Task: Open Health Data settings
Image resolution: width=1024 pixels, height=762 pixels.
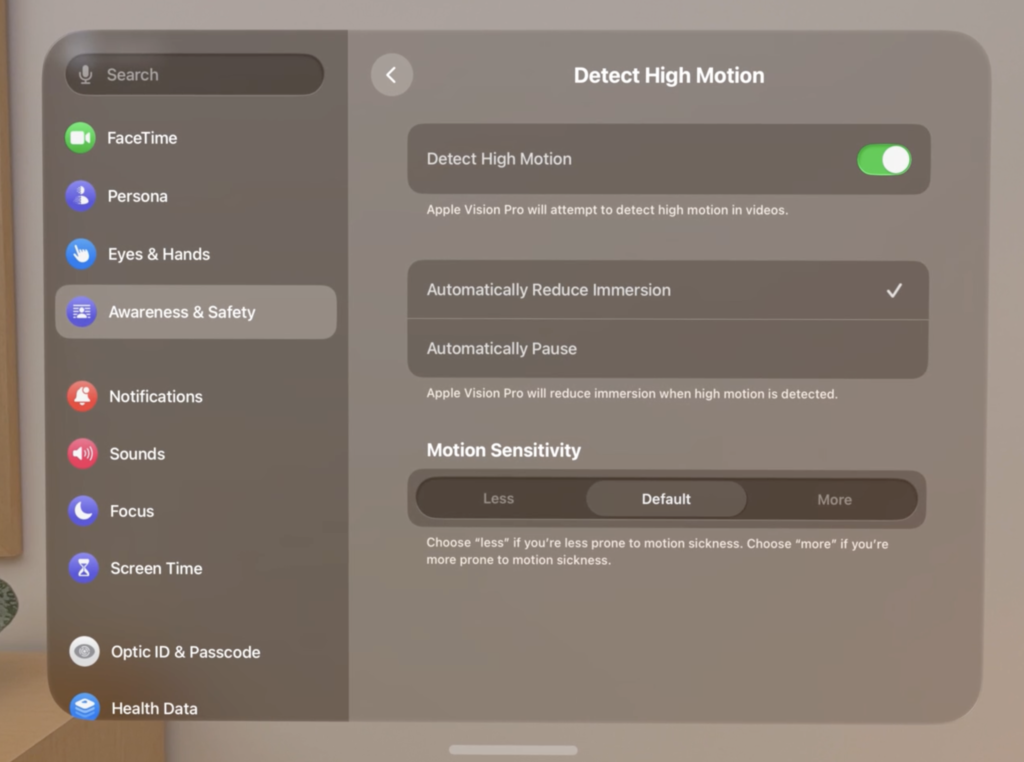Action: click(154, 708)
